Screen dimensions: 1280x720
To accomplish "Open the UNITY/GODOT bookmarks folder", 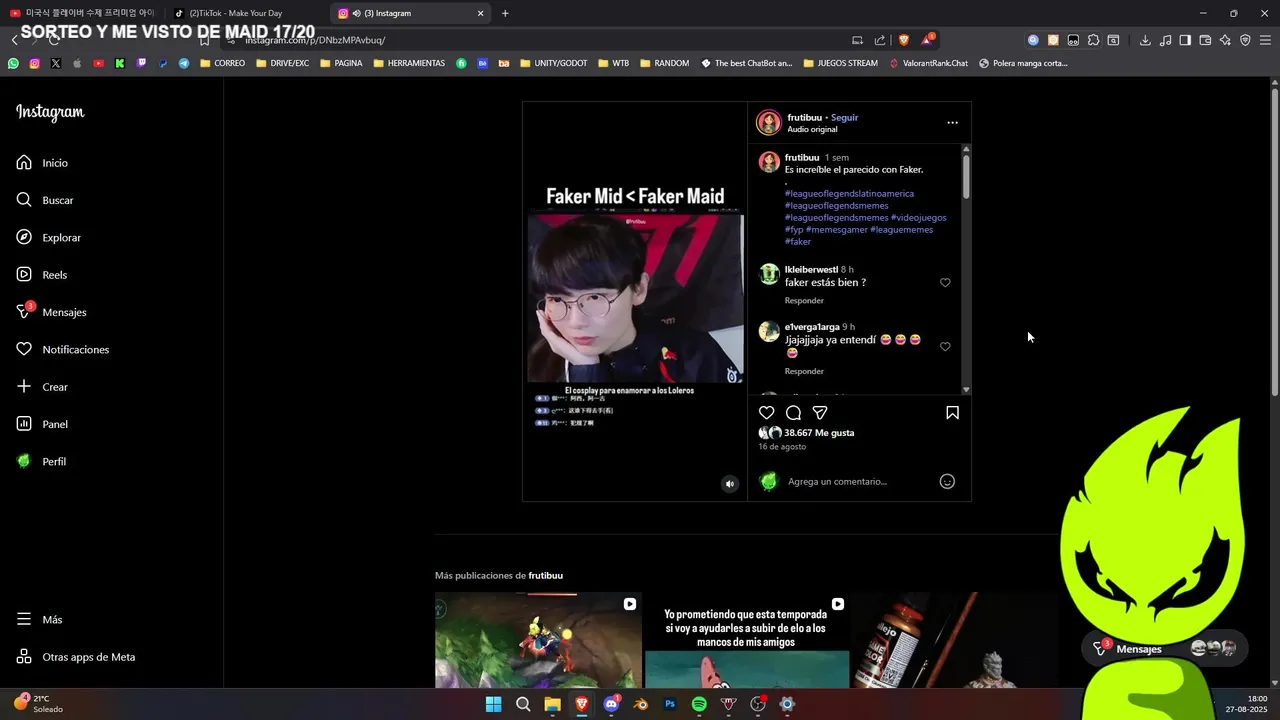I will [x=553, y=63].
